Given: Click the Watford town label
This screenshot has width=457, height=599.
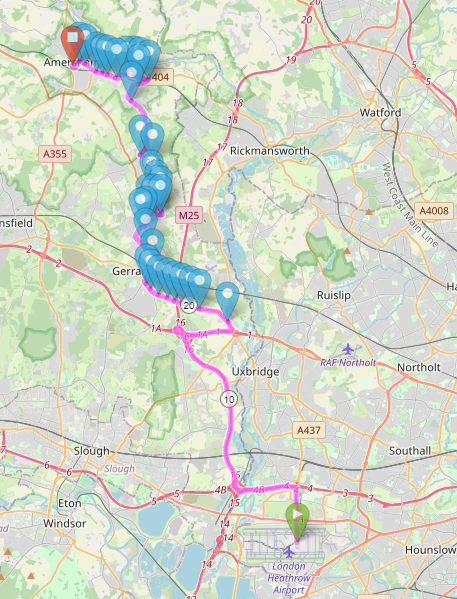Looking at the screenshot, I should click(x=380, y=113).
